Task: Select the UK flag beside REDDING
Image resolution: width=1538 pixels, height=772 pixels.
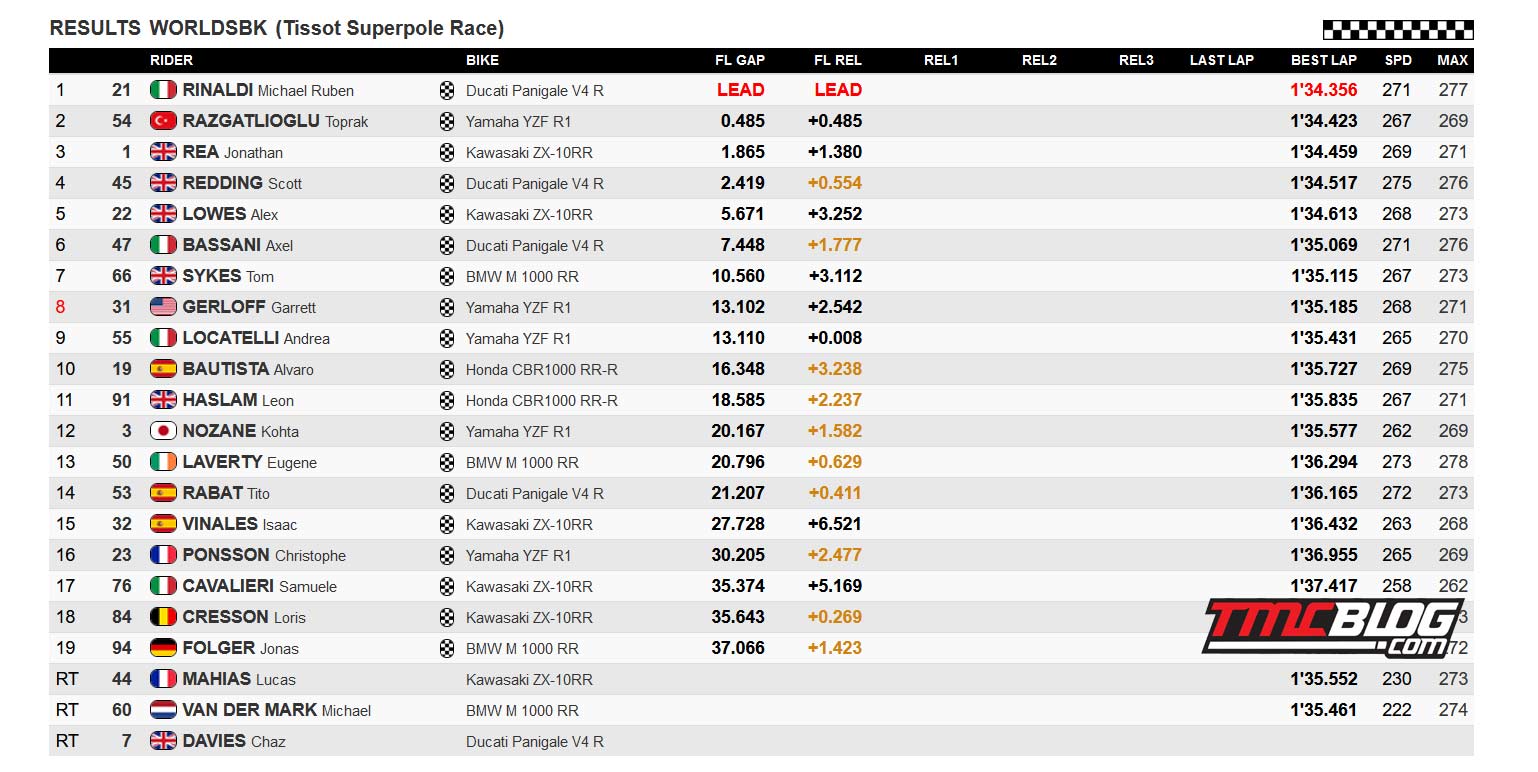Action: pyautogui.click(x=163, y=183)
